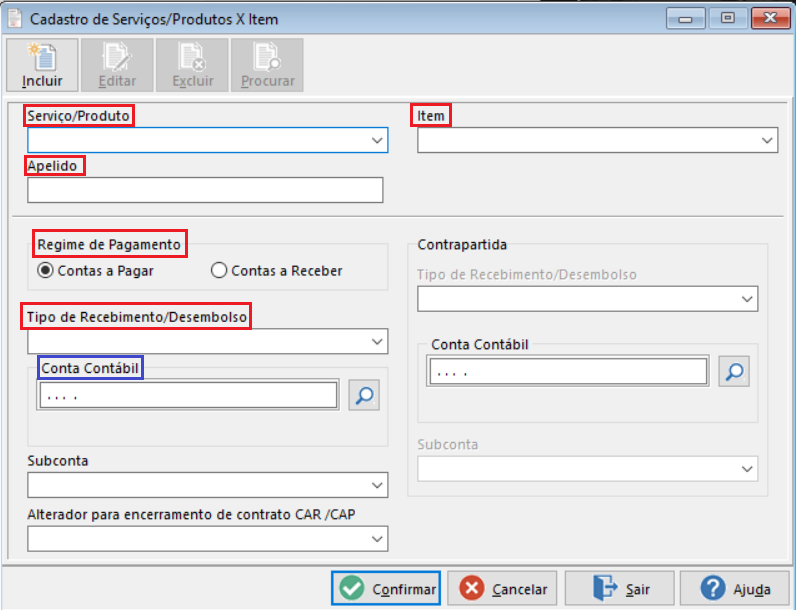Expand Contrapartida Tipo de Recebimento/Desembolso dropdown
The image size is (796, 610).
[x=588, y=299]
